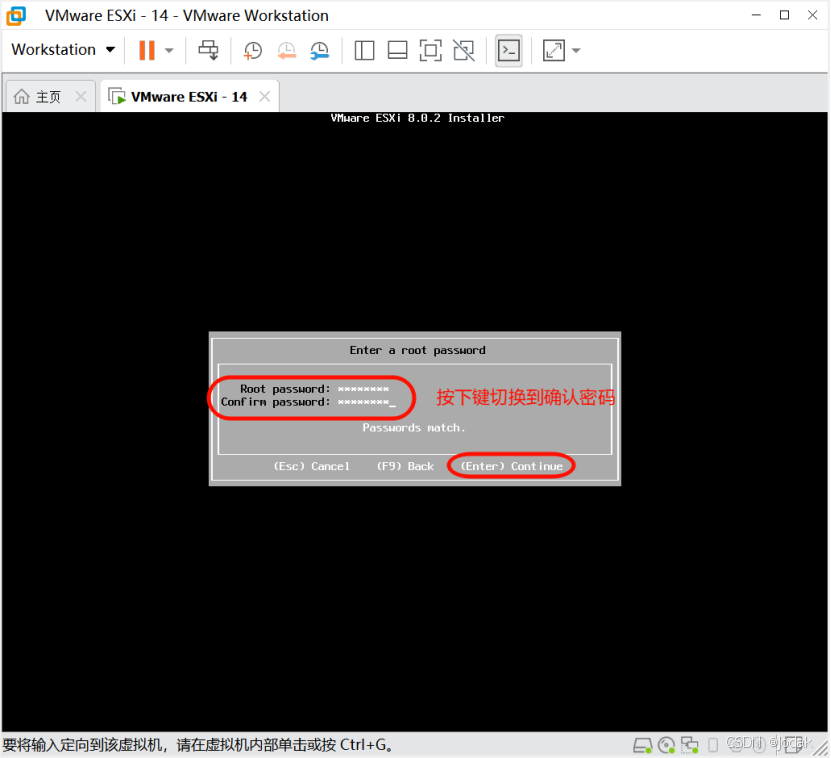Click the Root password field
This screenshot has height=758, width=831.
(x=364, y=389)
